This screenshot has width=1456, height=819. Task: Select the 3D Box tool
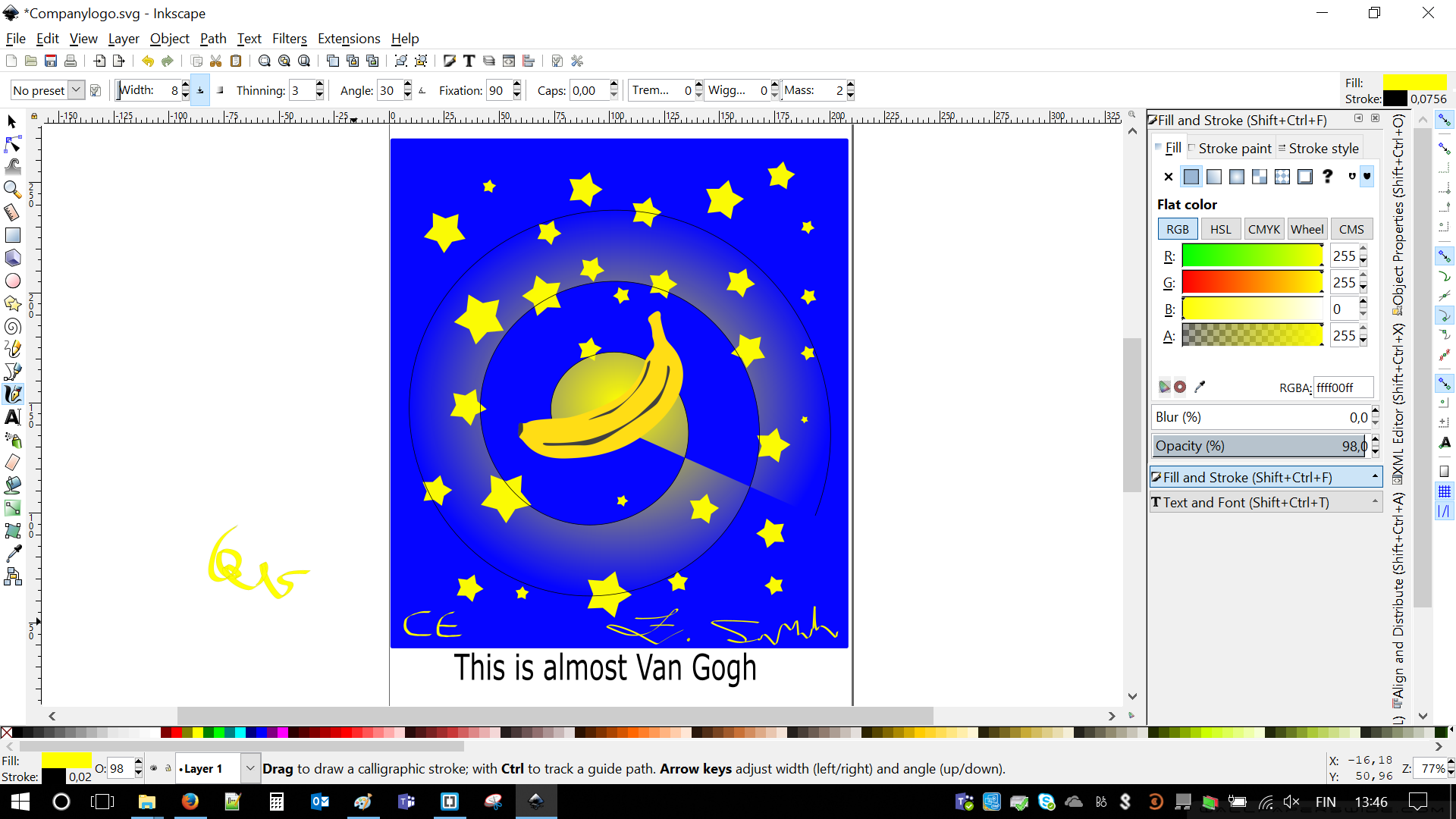click(12, 258)
